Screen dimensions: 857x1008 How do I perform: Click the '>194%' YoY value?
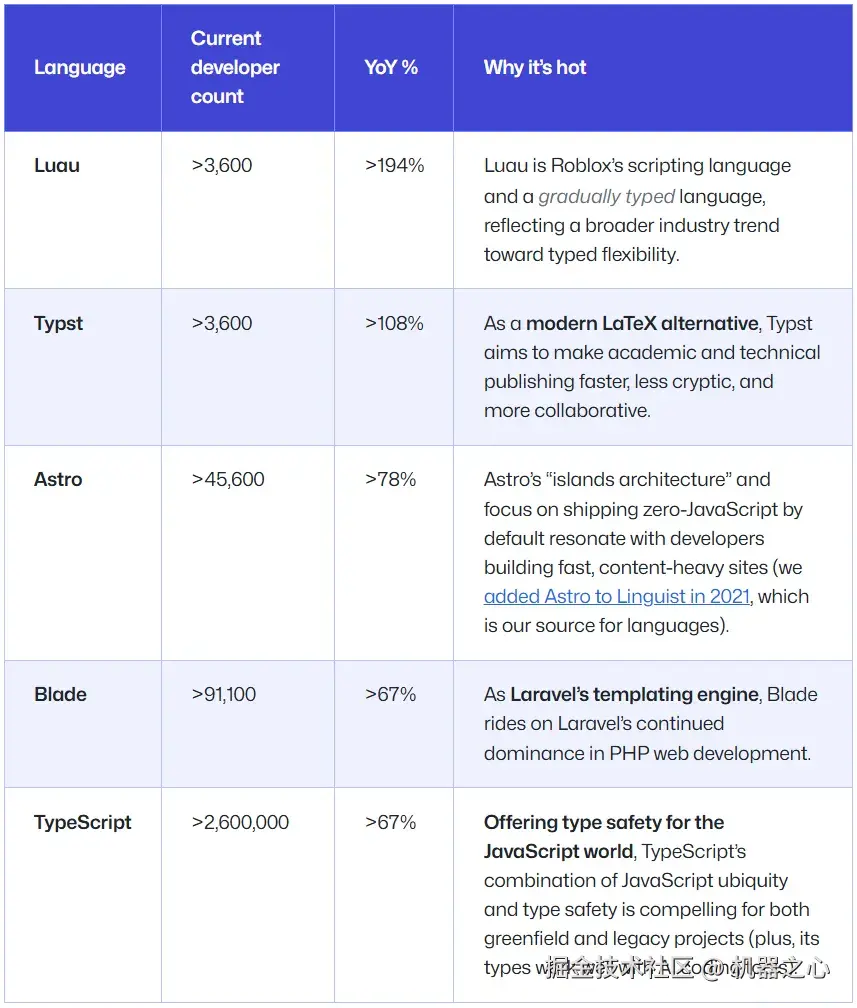point(394,166)
